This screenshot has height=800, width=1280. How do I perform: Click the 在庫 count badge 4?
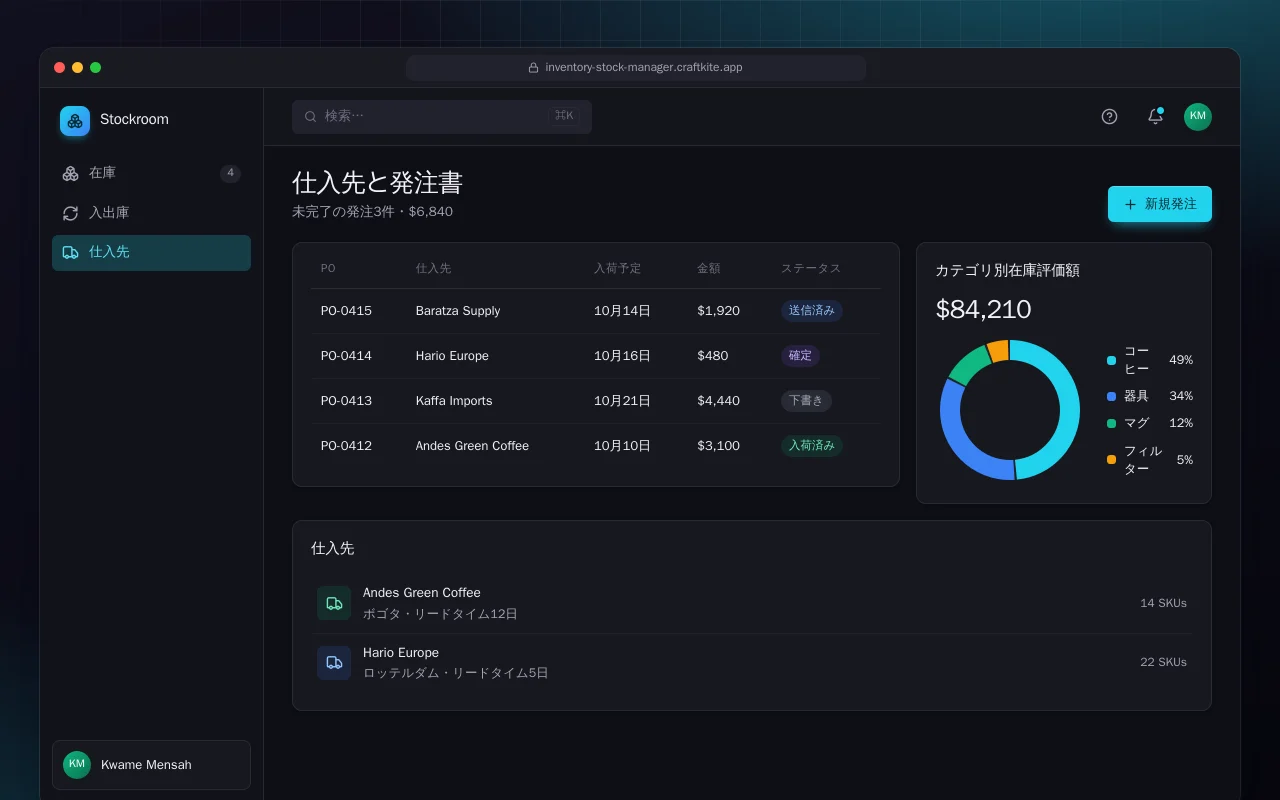[230, 173]
